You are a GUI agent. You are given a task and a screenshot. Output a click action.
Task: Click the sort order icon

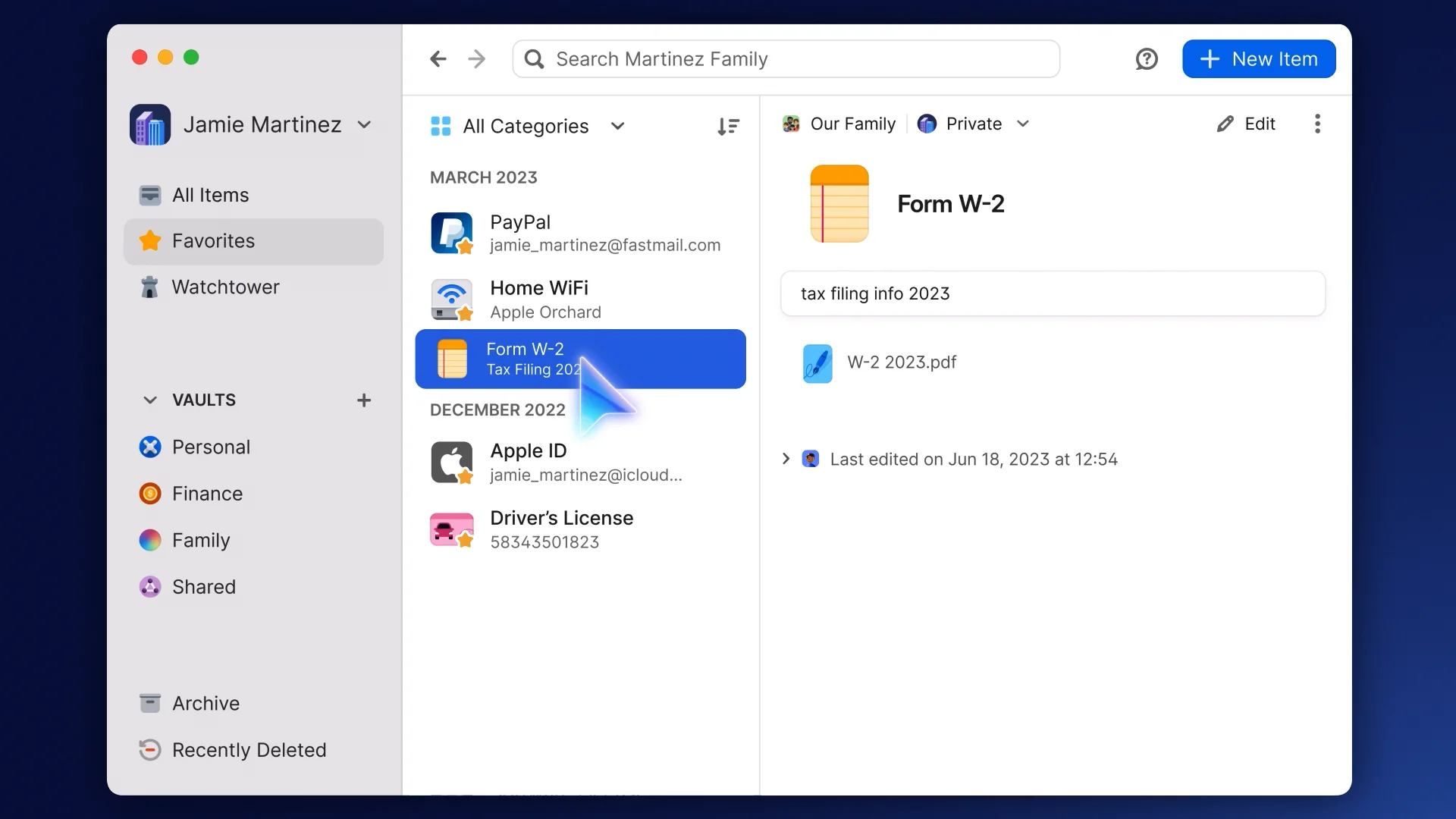(728, 127)
